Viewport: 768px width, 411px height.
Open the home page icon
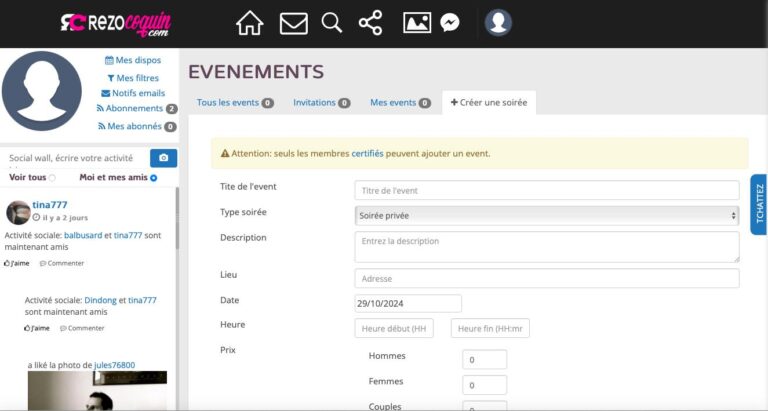click(x=250, y=23)
